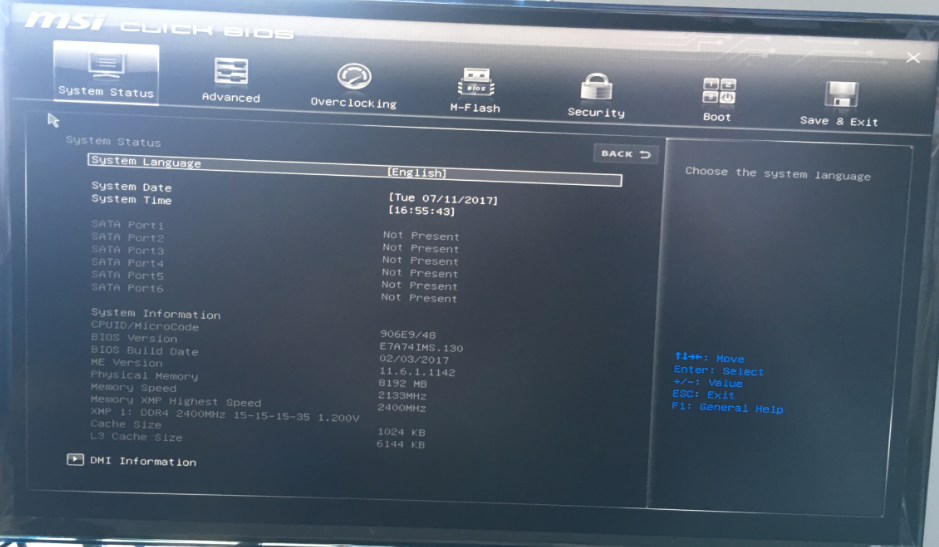The width and height of the screenshot is (939, 547).
Task: Click the SATA Port6 entry
Action: pyautogui.click(x=128, y=288)
